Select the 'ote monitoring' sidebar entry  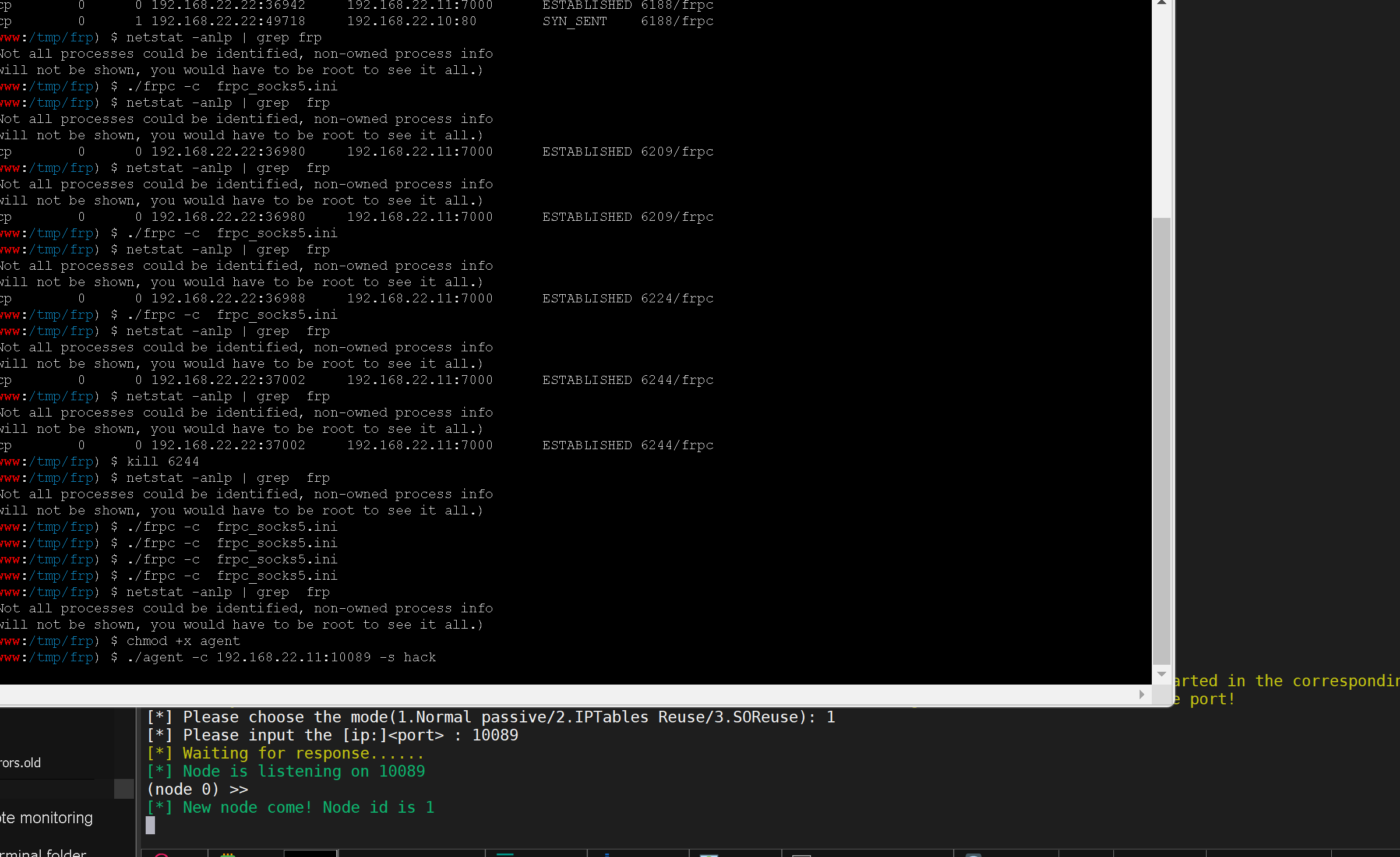click(x=47, y=818)
